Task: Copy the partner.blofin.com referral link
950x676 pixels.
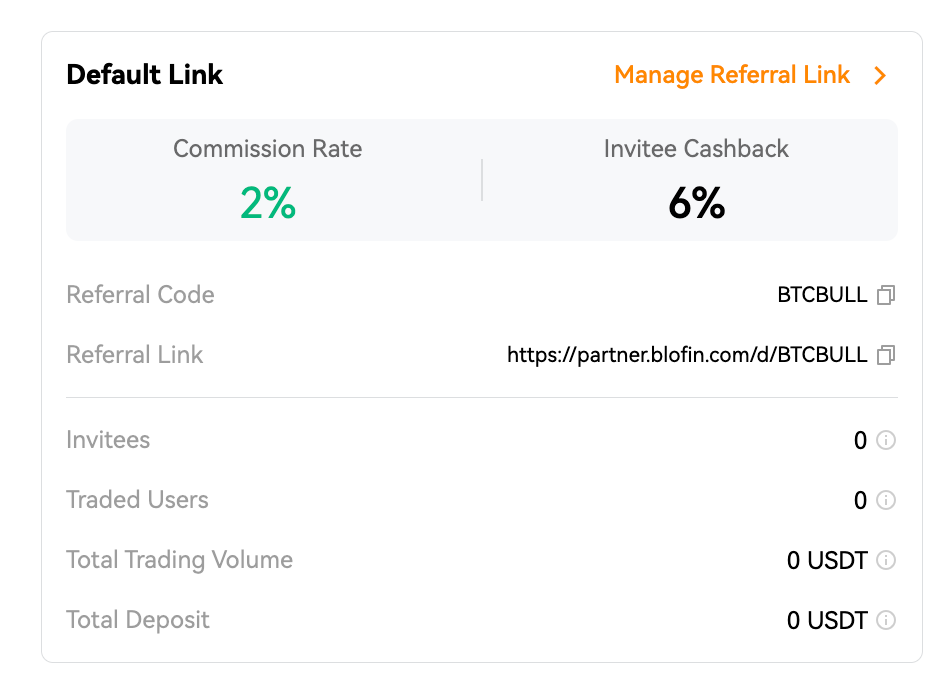Action: tap(886, 355)
